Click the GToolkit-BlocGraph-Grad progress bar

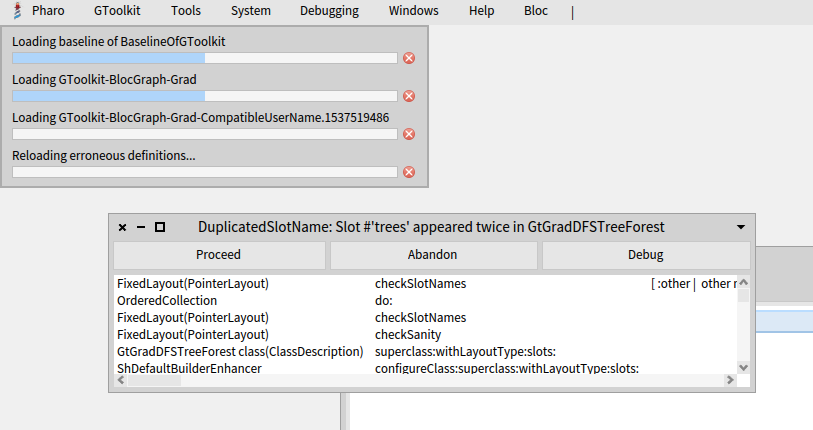tap(205, 96)
